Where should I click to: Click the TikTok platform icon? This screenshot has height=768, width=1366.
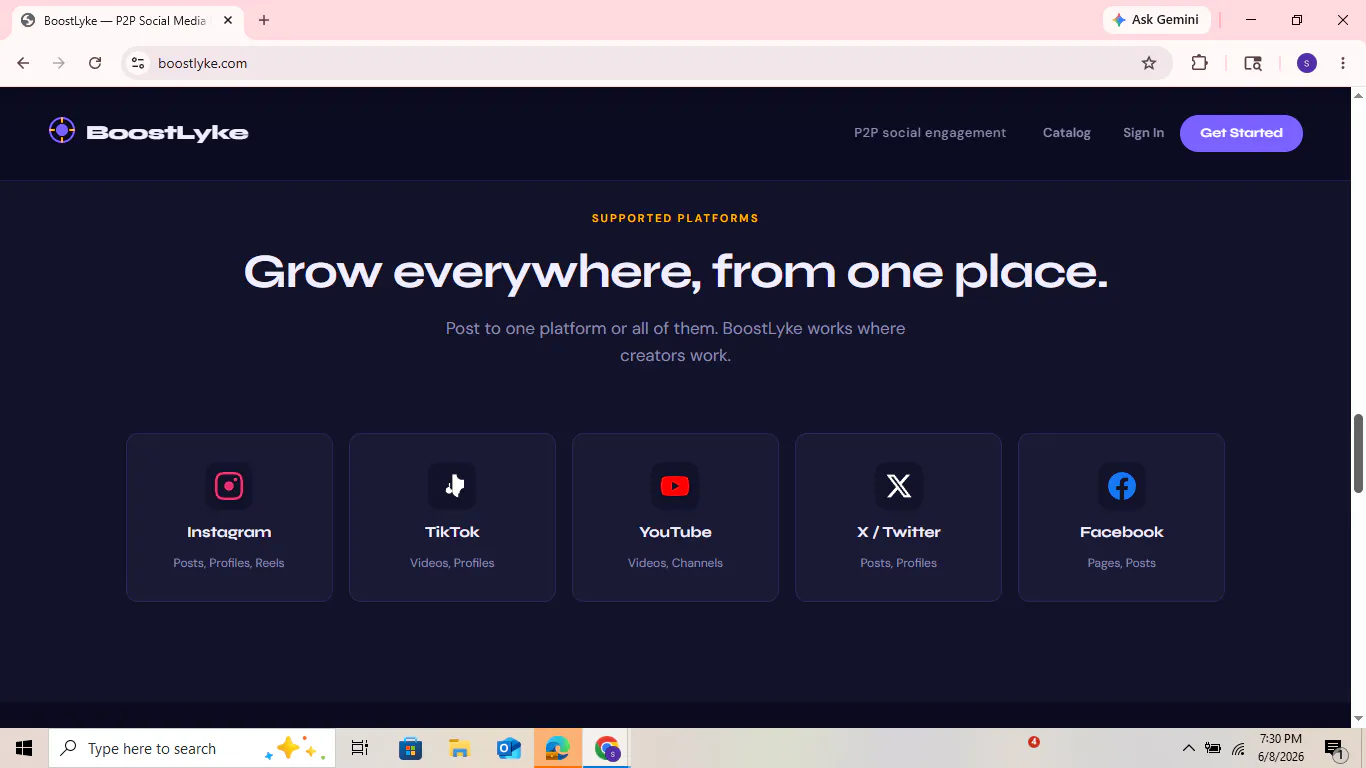tap(452, 486)
